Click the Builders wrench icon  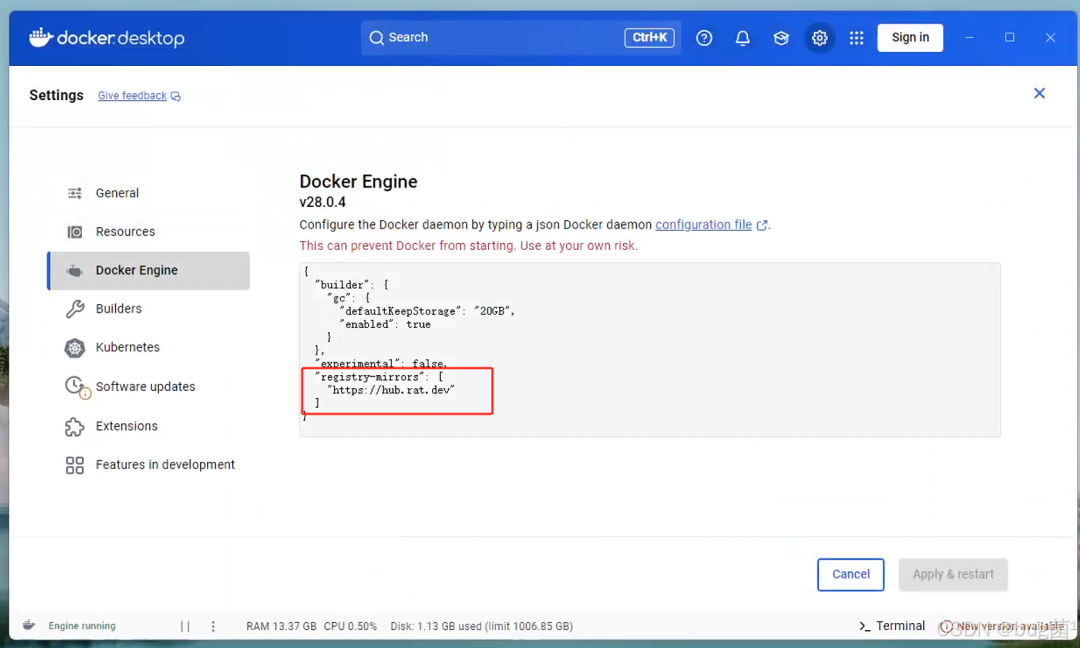[74, 309]
